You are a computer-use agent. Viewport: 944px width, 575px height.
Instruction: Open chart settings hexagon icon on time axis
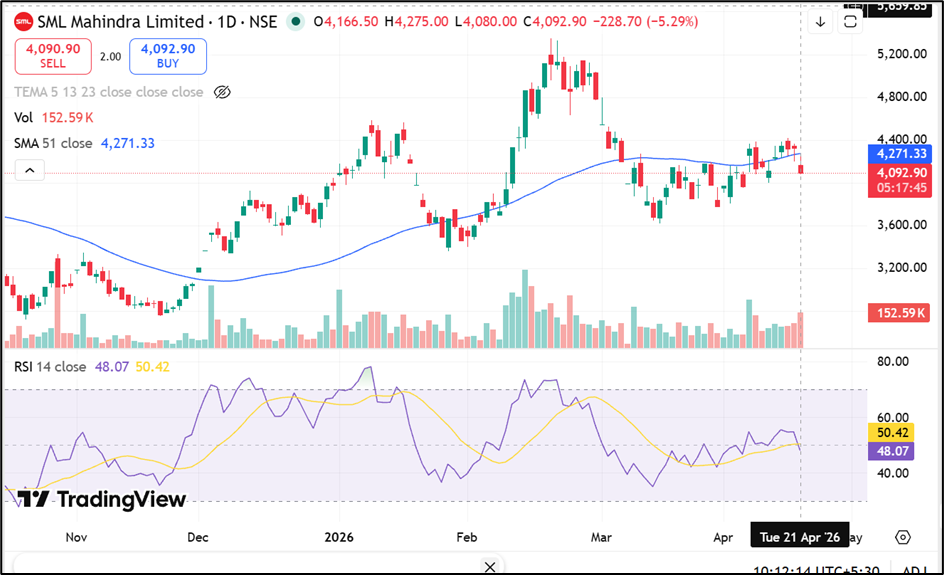[x=903, y=537]
